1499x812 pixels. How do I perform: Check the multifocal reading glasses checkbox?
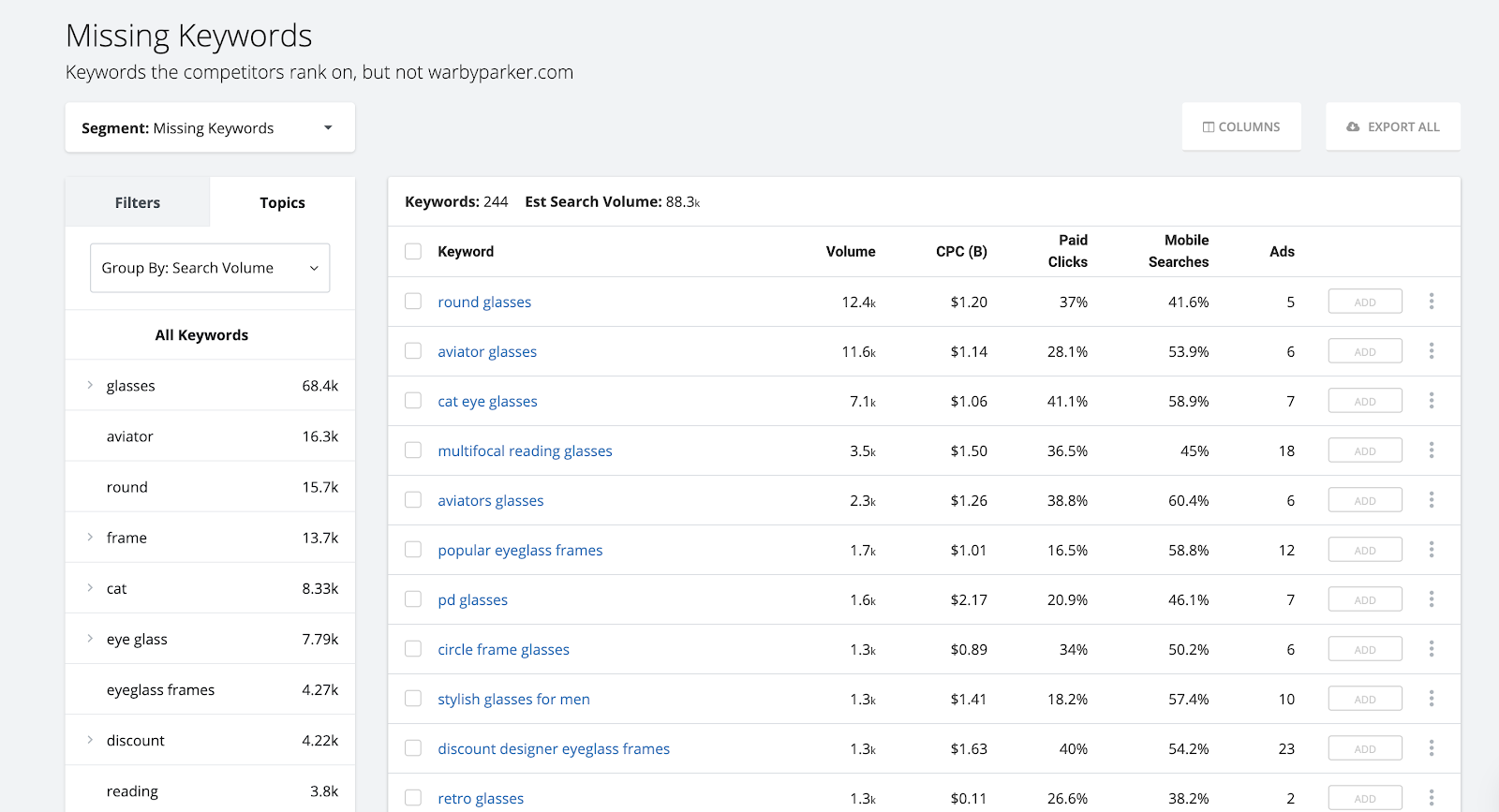click(x=413, y=450)
